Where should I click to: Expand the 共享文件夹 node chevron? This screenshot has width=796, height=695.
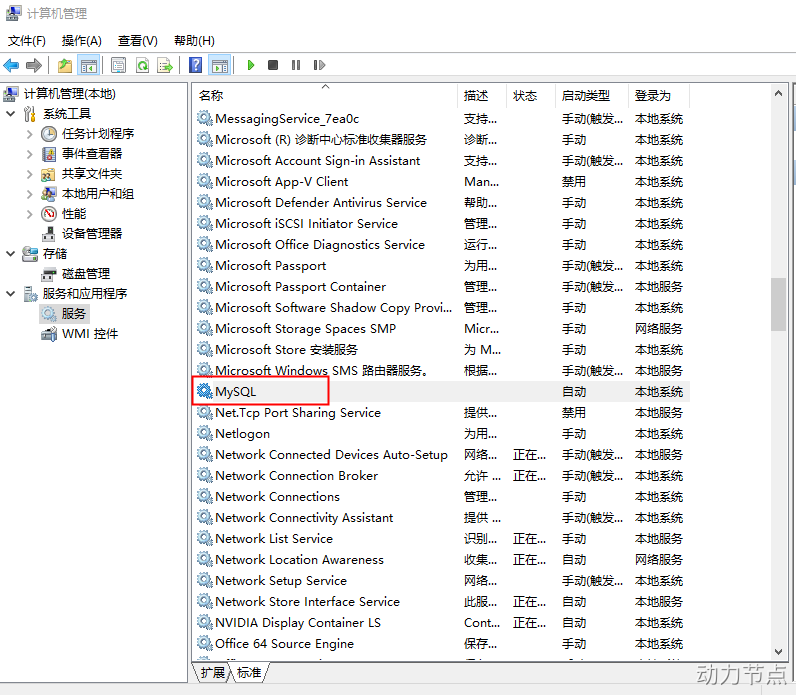[29, 174]
